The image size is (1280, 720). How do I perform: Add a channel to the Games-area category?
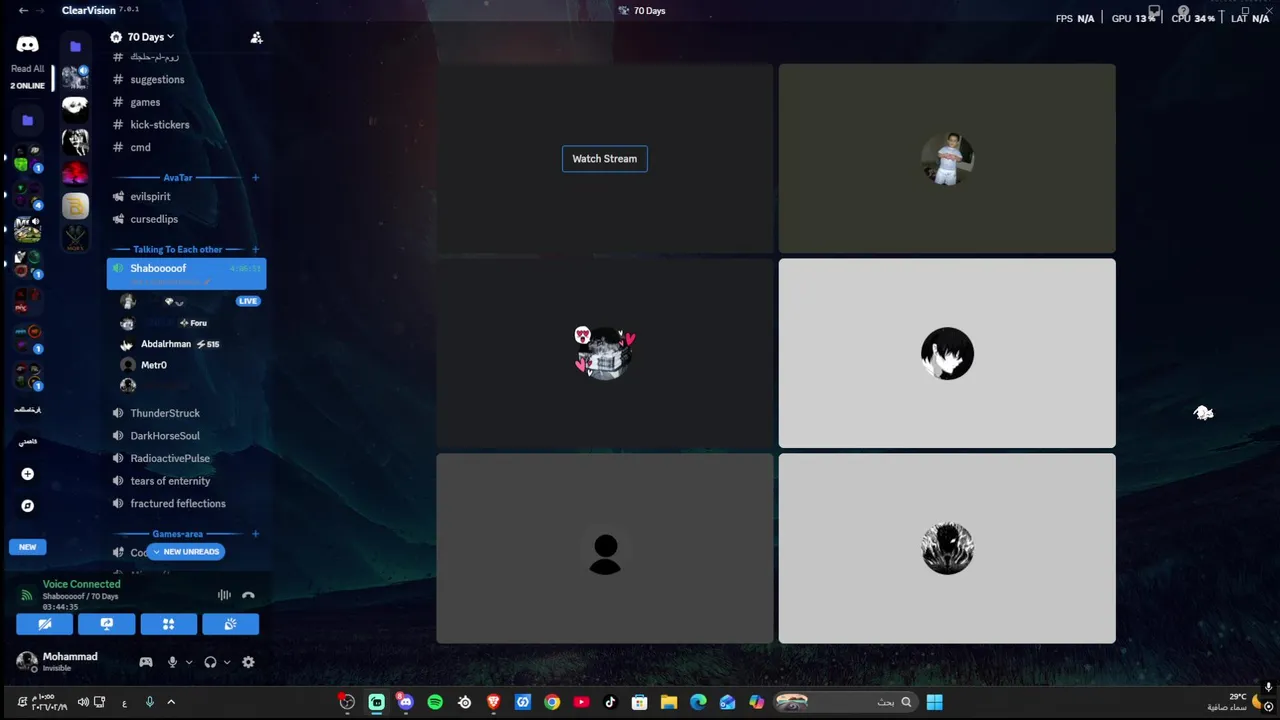255,534
